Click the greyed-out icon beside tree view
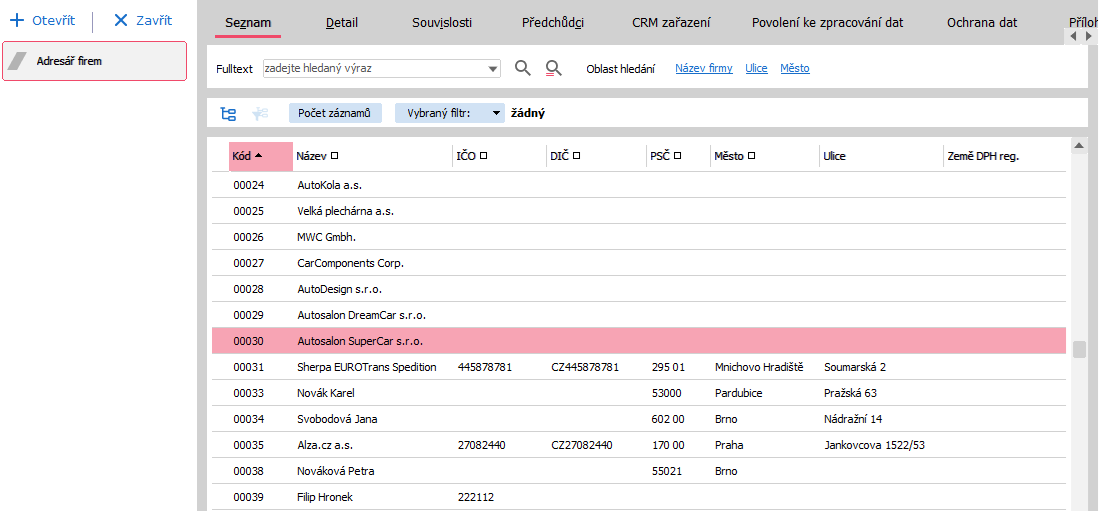Viewport: 1099px width, 511px height. 261,114
